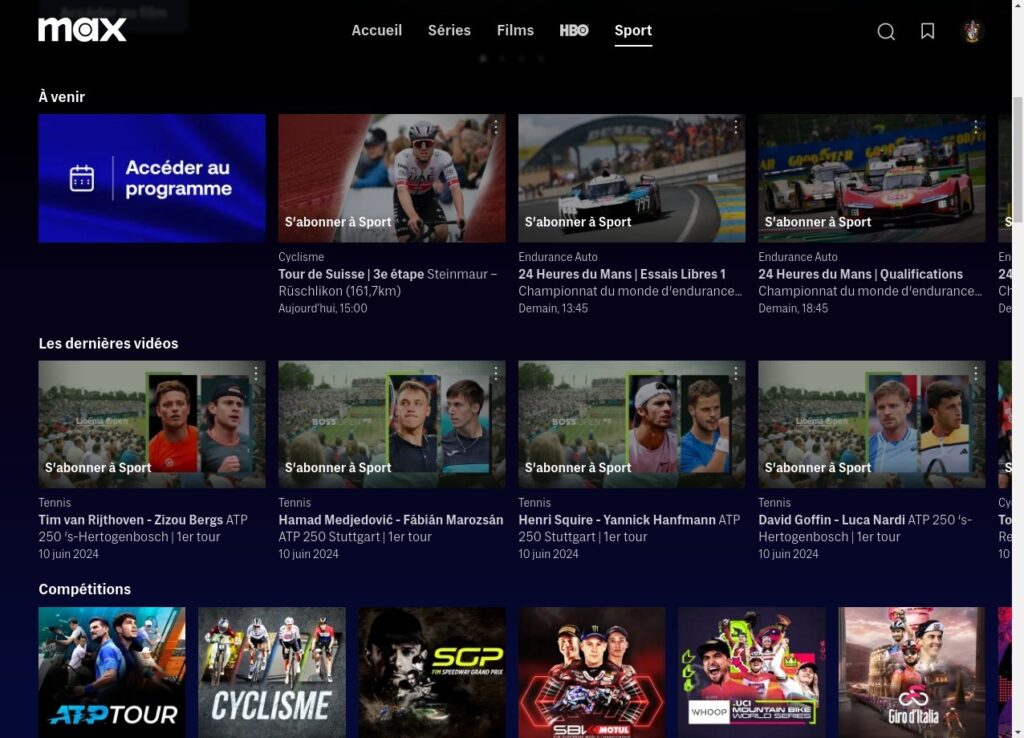The image size is (1024, 738).
Task: Open search with the magnifying glass icon
Action: pos(886,31)
